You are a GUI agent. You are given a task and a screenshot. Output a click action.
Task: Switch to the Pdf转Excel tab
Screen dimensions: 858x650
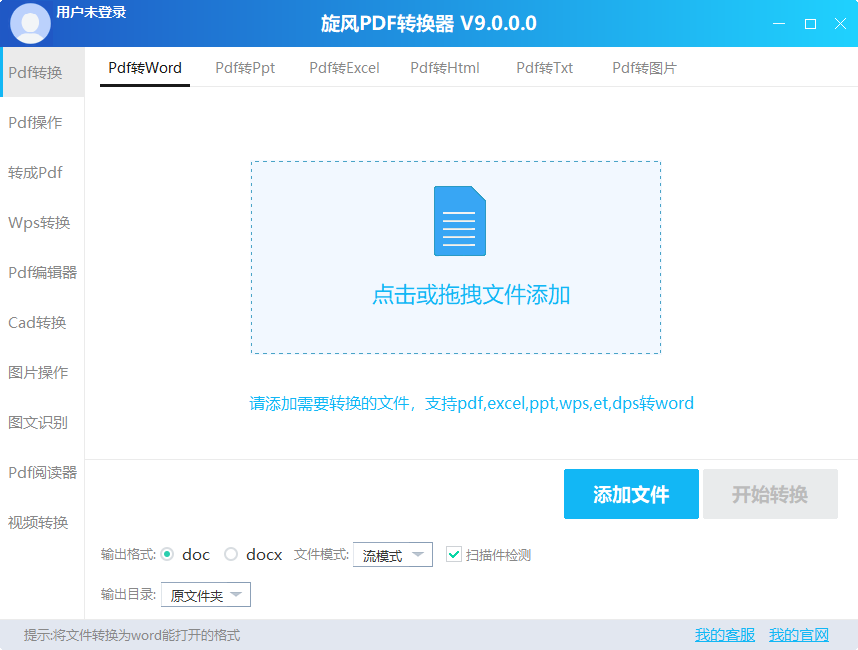click(x=344, y=68)
